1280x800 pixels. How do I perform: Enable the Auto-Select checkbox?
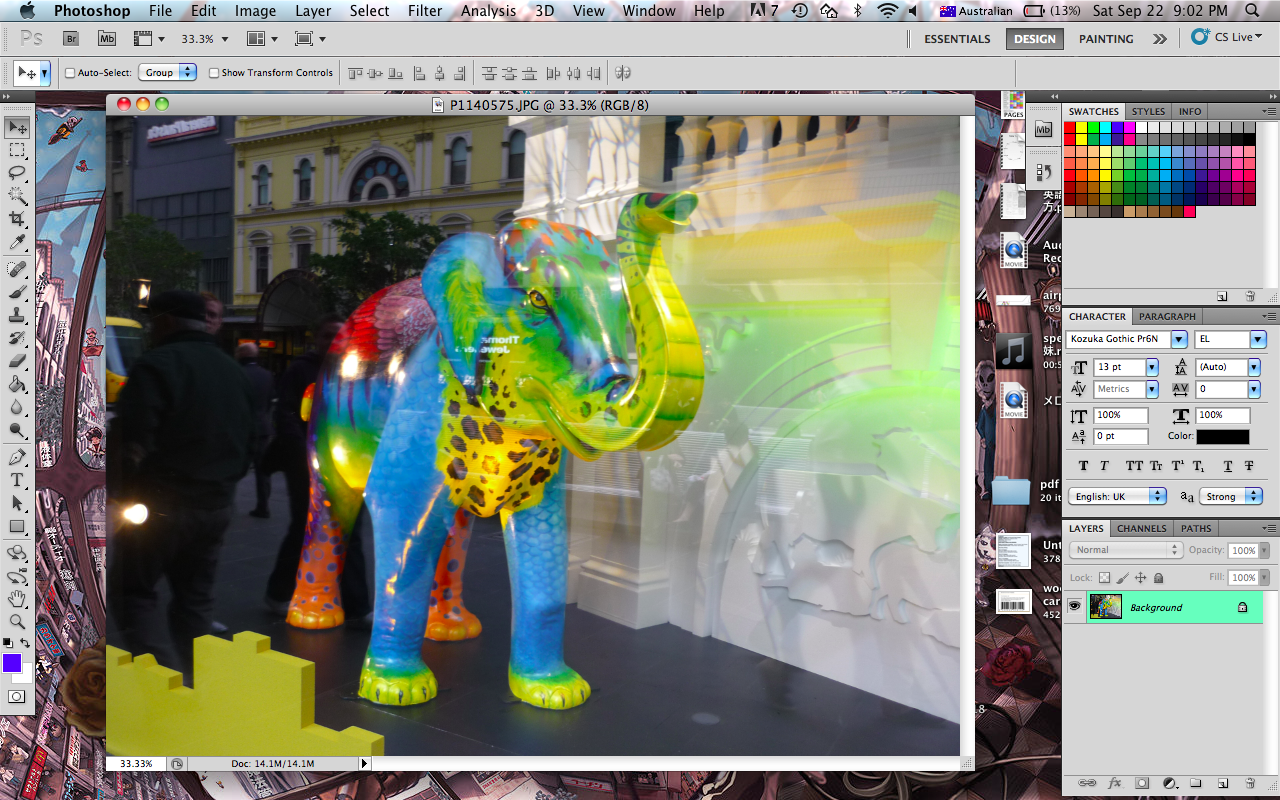[70, 73]
